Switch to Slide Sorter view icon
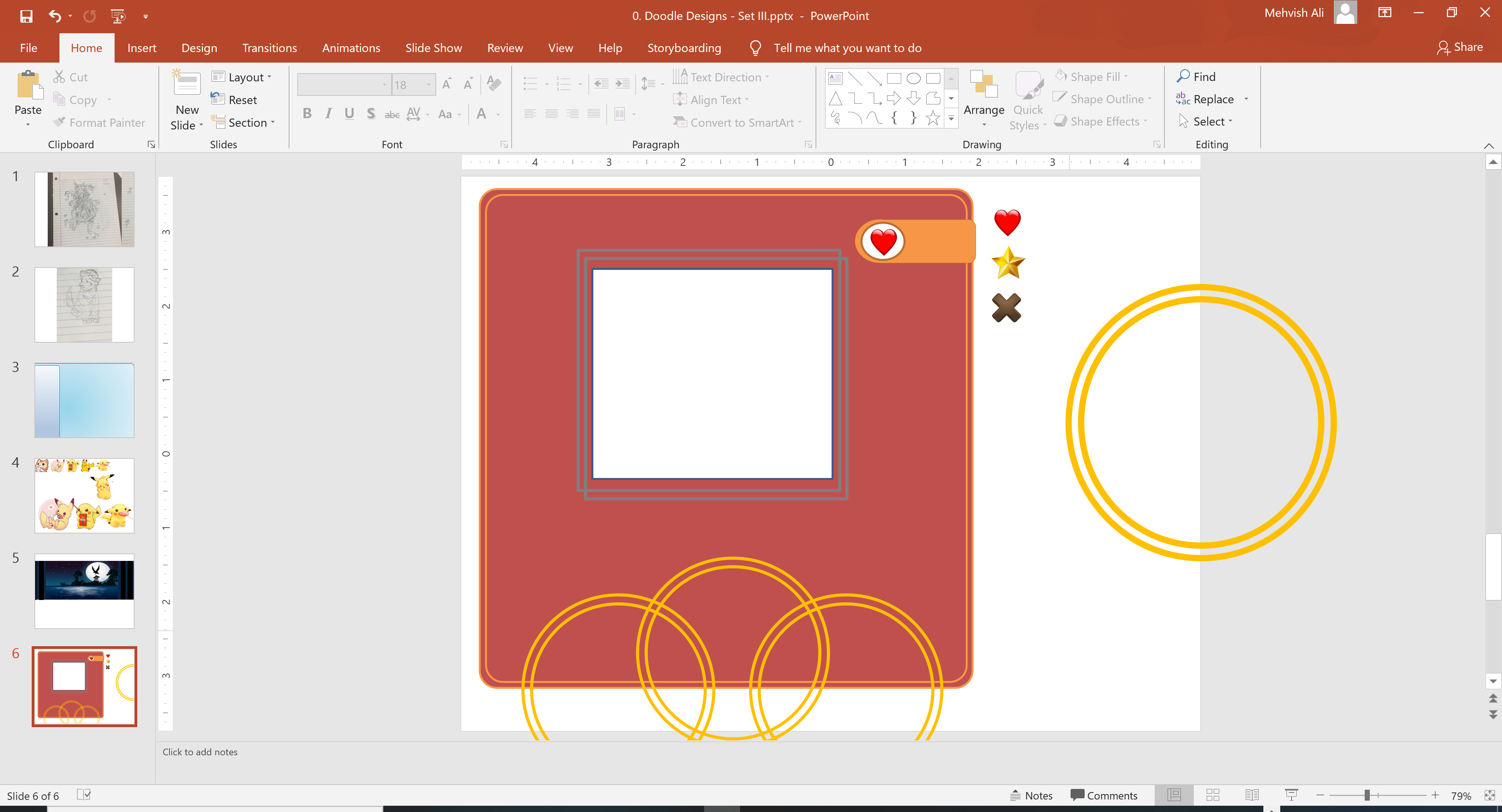Screen dimensions: 1502x812 pyautogui.click(x=1213, y=795)
